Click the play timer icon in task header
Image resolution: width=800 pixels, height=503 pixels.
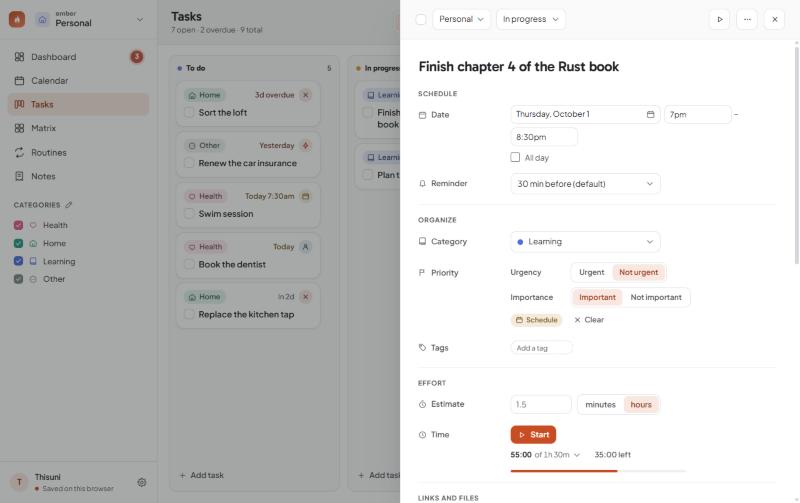coord(719,19)
